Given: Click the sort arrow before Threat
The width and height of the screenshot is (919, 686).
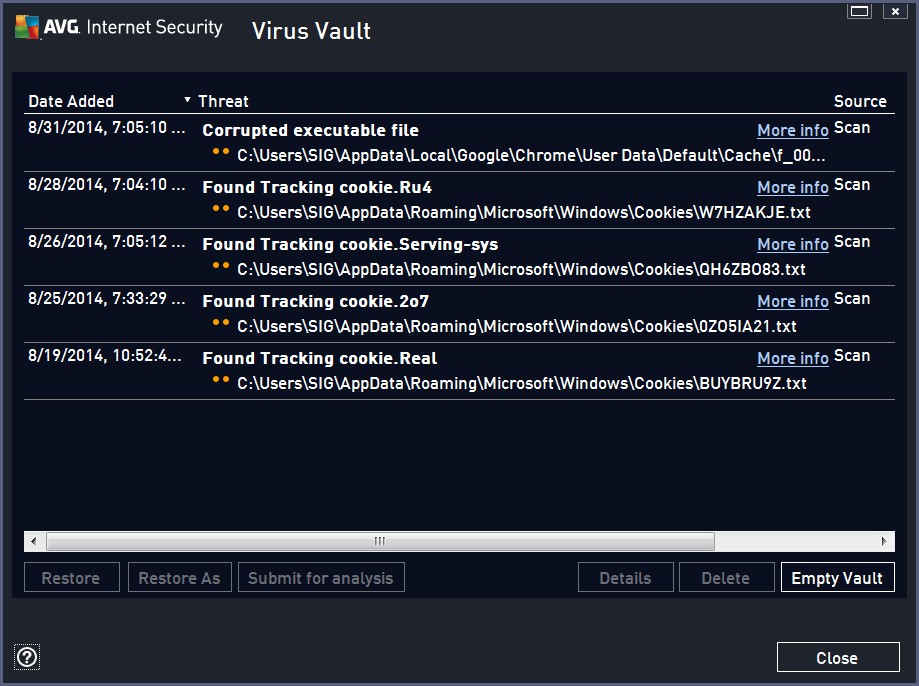Looking at the screenshot, I should pos(188,100).
